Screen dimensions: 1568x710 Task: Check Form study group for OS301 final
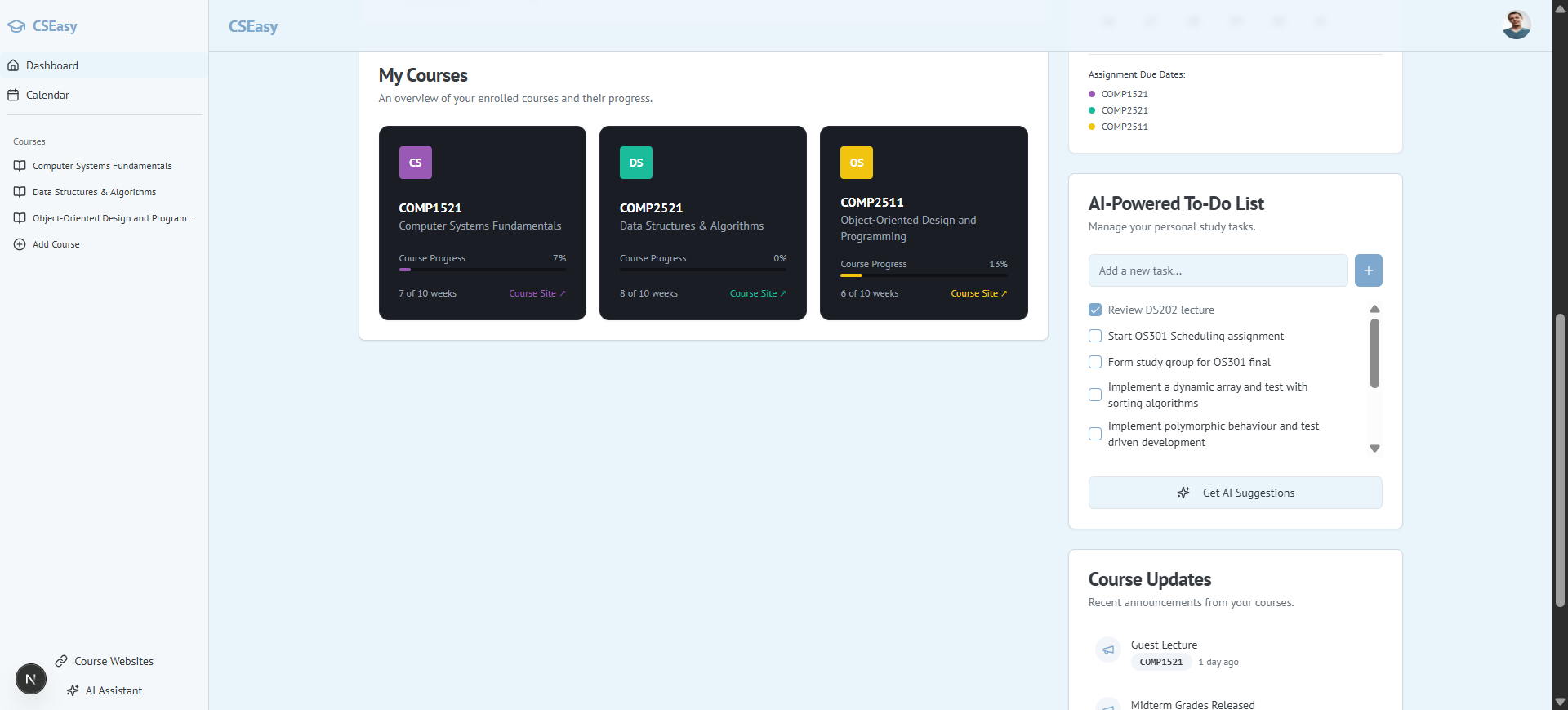pyautogui.click(x=1095, y=362)
